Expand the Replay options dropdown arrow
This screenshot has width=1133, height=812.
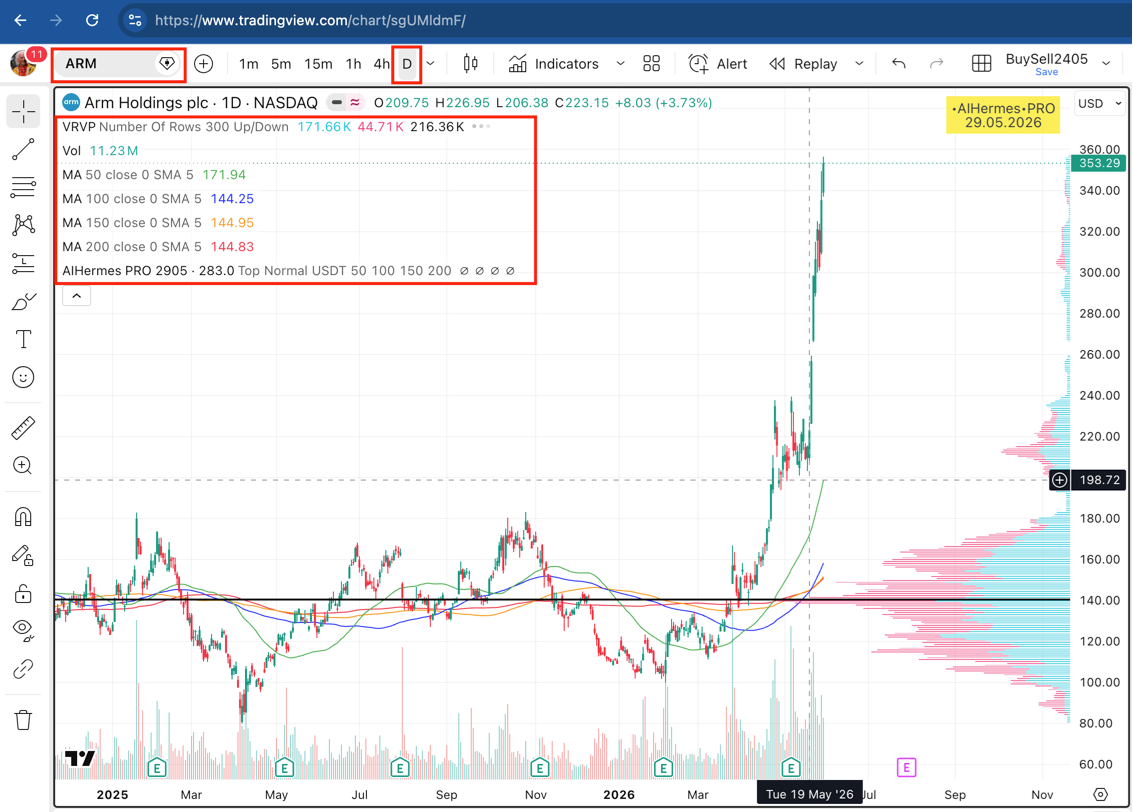coord(859,64)
